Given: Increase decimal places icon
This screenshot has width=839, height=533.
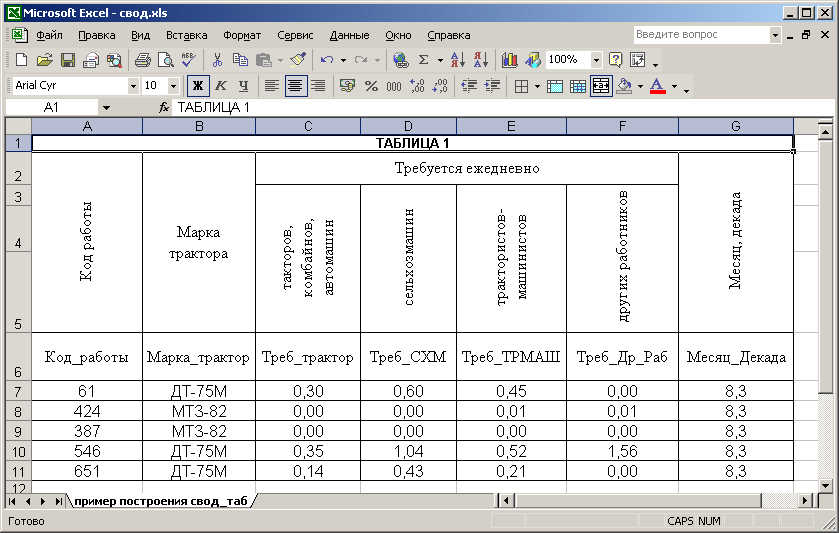Looking at the screenshot, I should point(417,86).
